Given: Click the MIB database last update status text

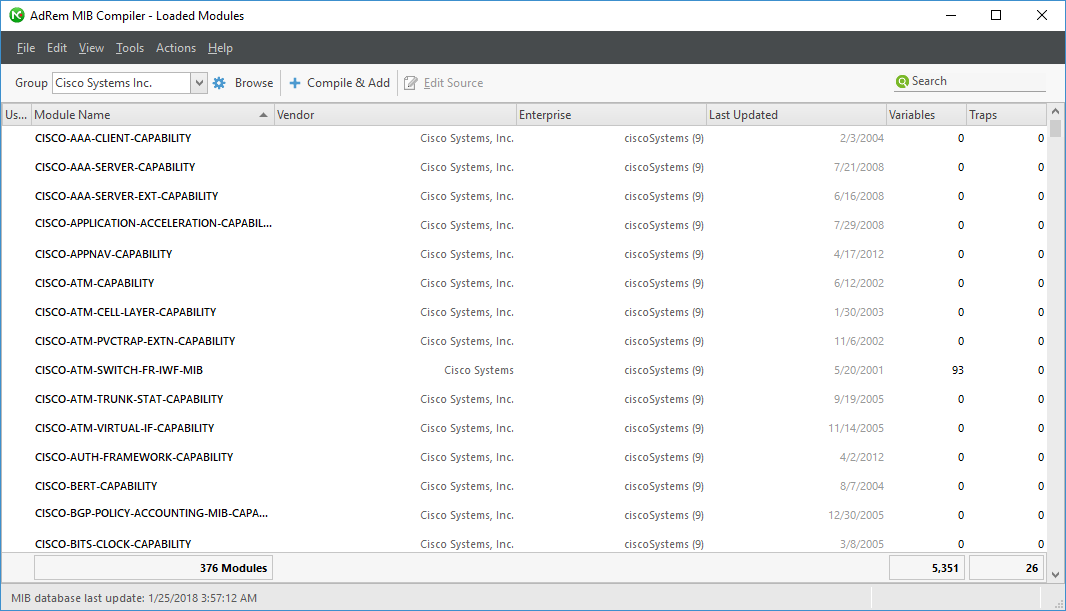Looking at the screenshot, I should click(134, 598).
